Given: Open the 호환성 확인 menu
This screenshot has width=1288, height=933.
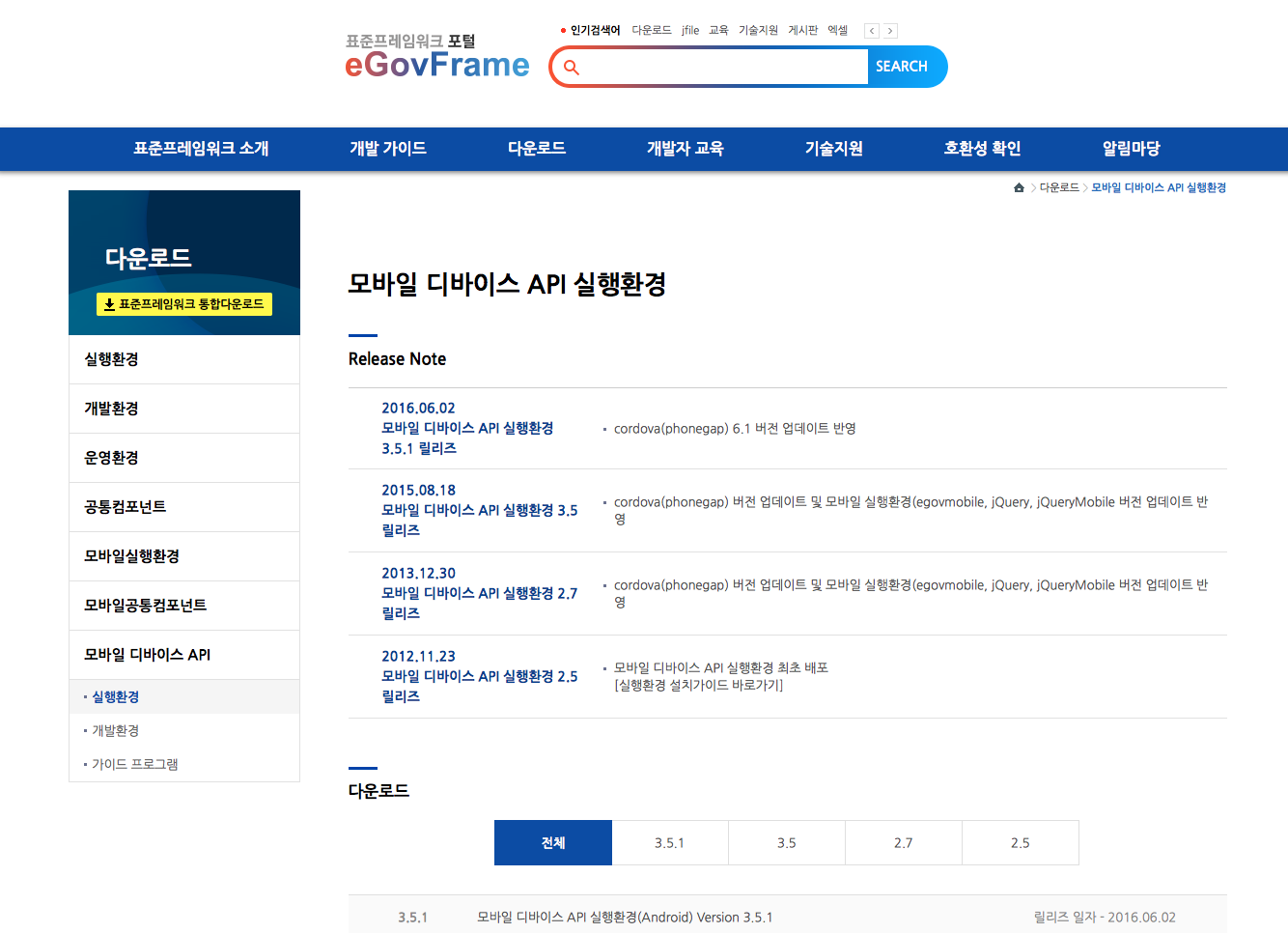Looking at the screenshot, I should 982,149.
